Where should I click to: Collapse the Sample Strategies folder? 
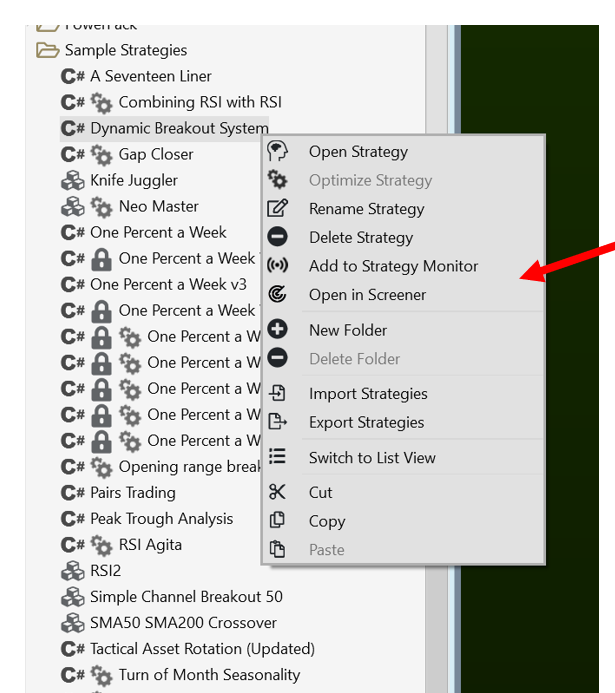(47, 50)
